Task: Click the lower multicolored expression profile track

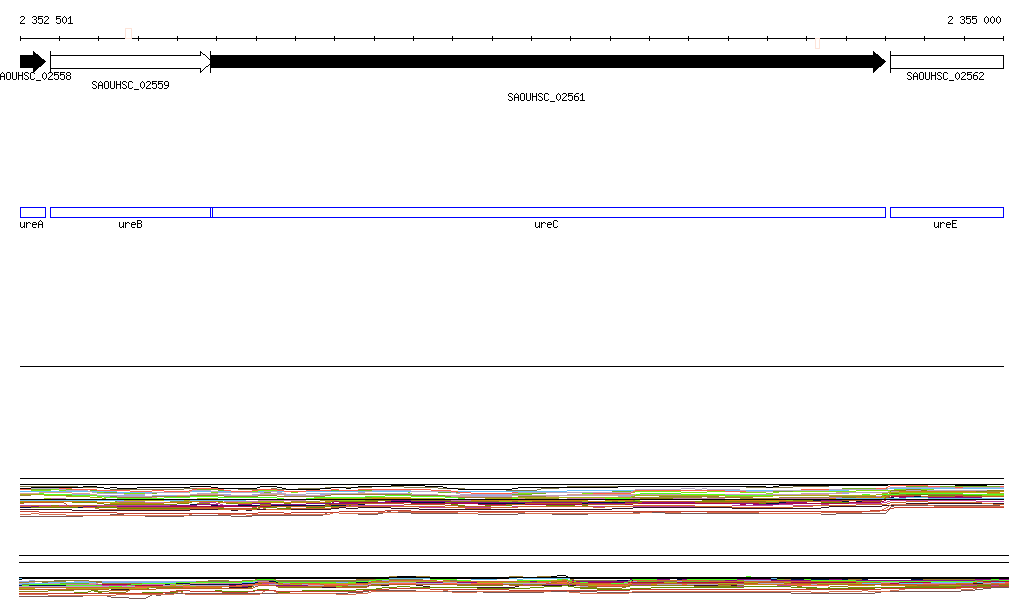Action: tap(514, 586)
